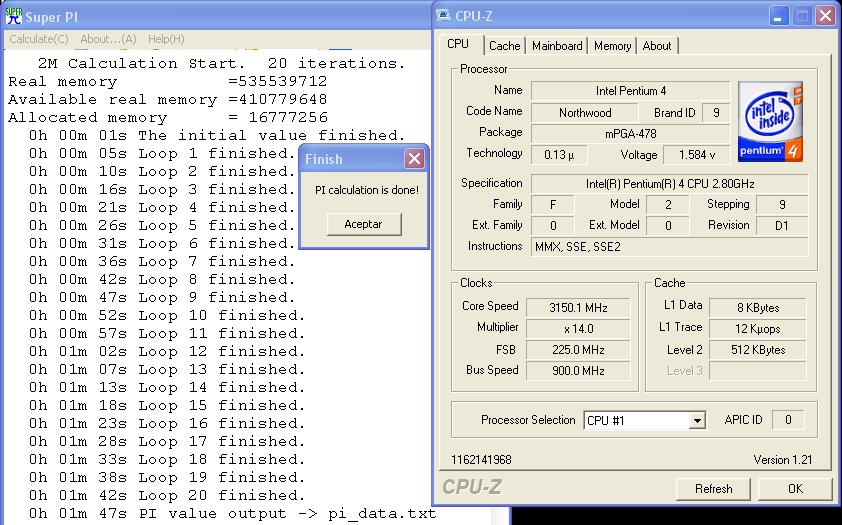Image resolution: width=842 pixels, height=525 pixels.
Task: Open the Calculate(C) menu
Action: coord(39,39)
